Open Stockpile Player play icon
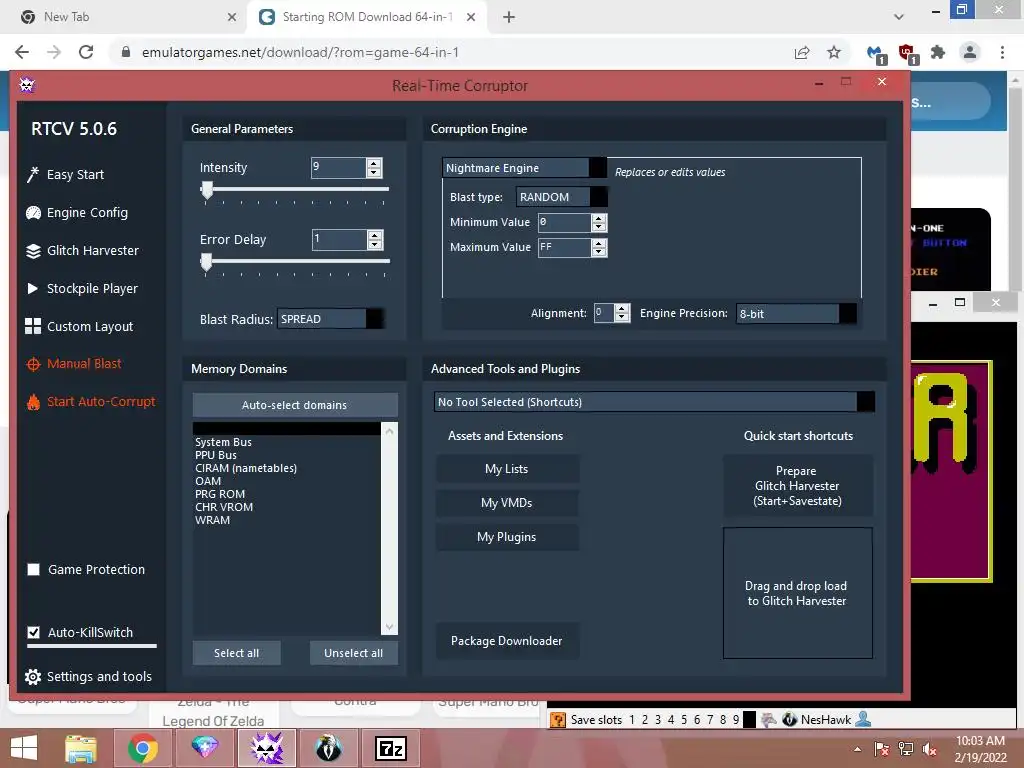 (x=33, y=288)
